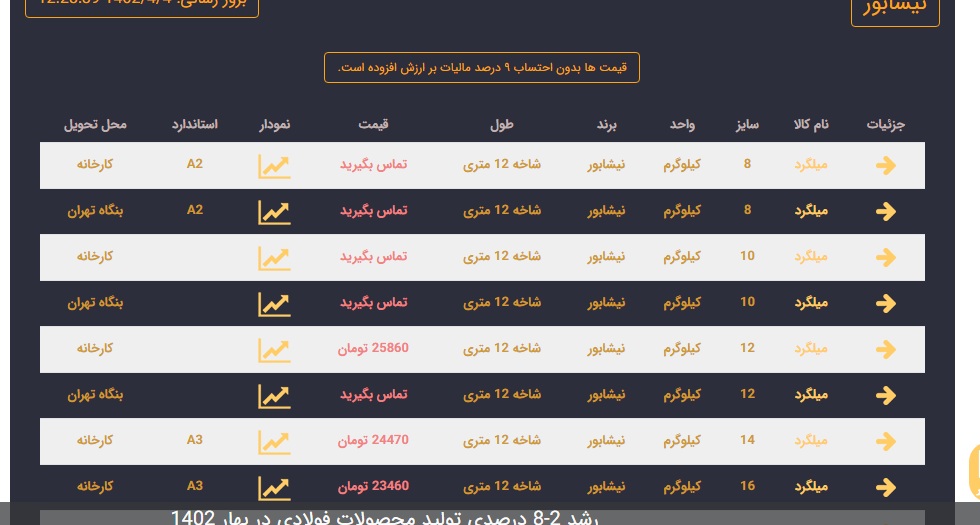The width and height of the screenshot is (980, 525).
Task: Open chart icon for 23460 Toman row
Action: click(x=274, y=487)
